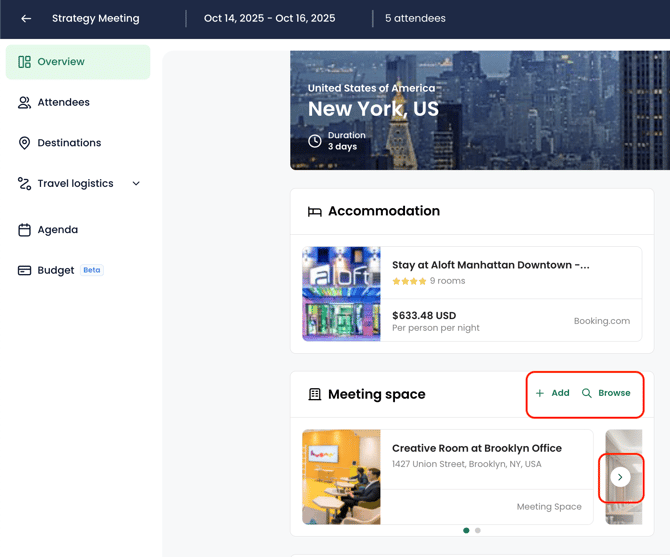The height and width of the screenshot is (557, 670).
Task: Click the back arrow icon
Action: (26, 18)
